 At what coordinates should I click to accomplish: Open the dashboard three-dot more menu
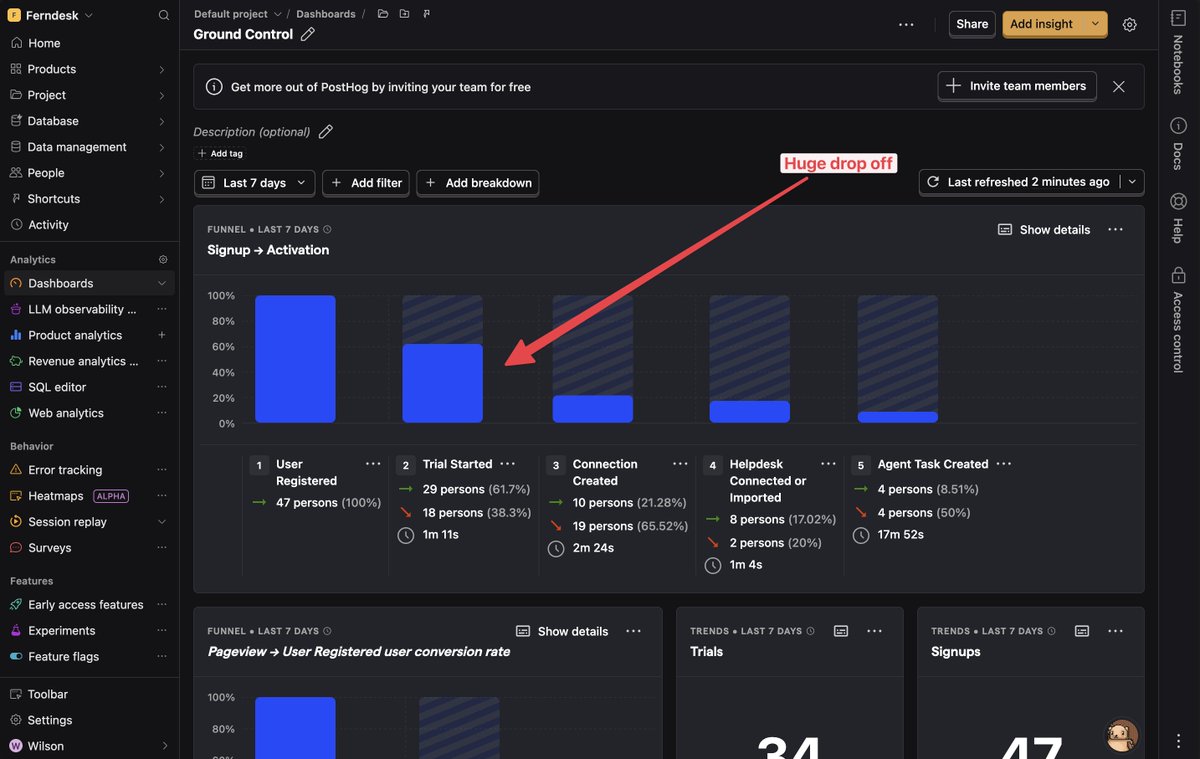[x=906, y=24]
